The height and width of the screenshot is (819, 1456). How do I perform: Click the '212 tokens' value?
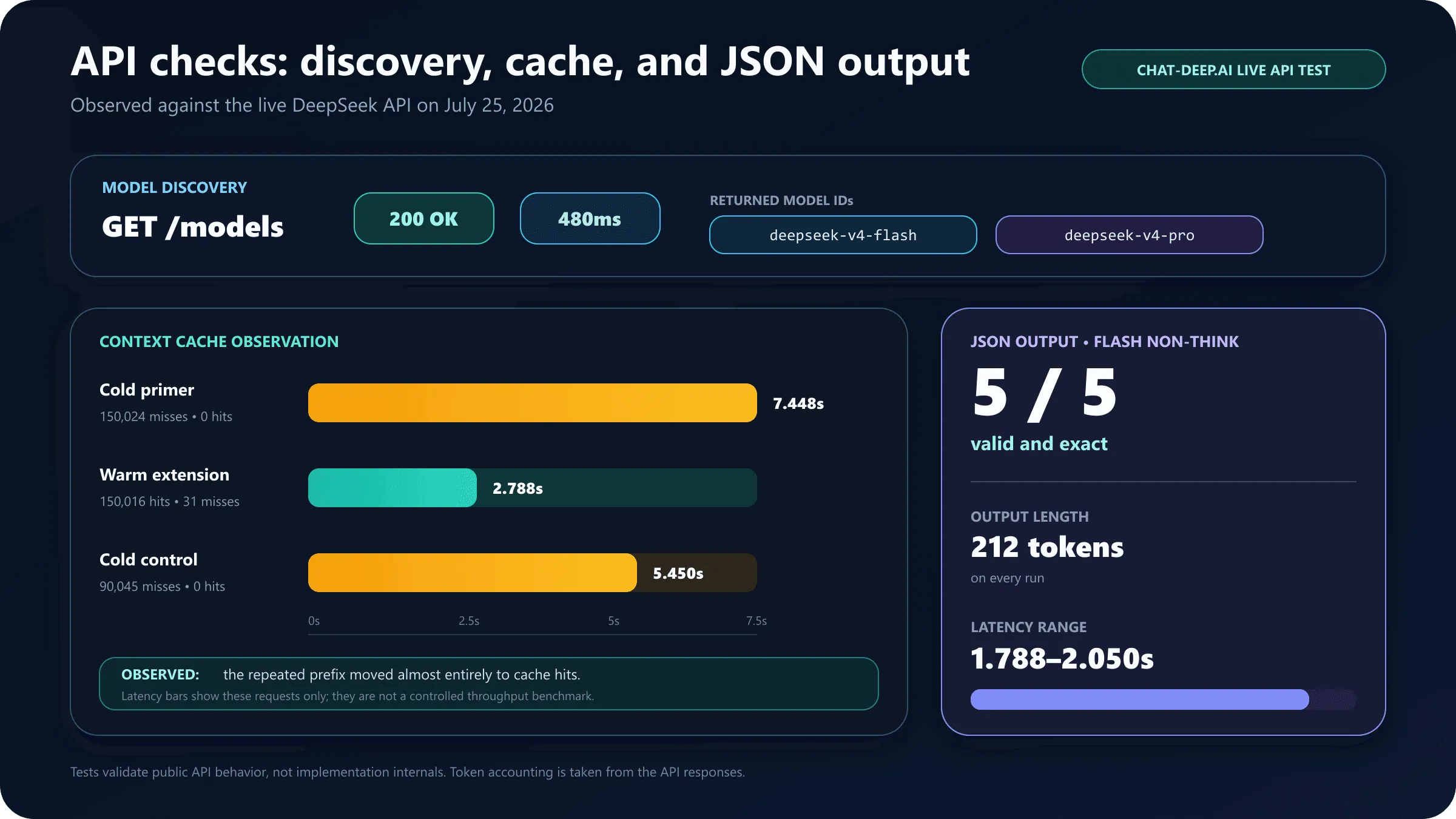pyautogui.click(x=1047, y=547)
